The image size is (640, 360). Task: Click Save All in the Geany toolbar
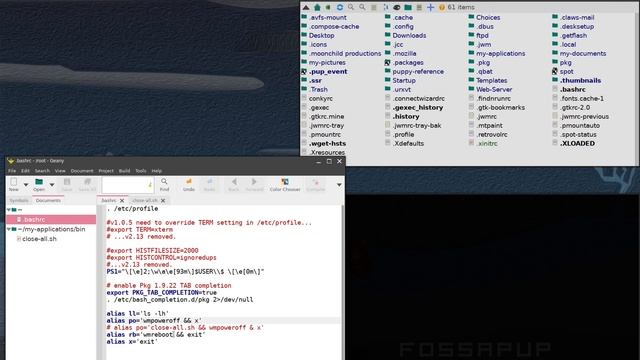[x=87, y=184]
